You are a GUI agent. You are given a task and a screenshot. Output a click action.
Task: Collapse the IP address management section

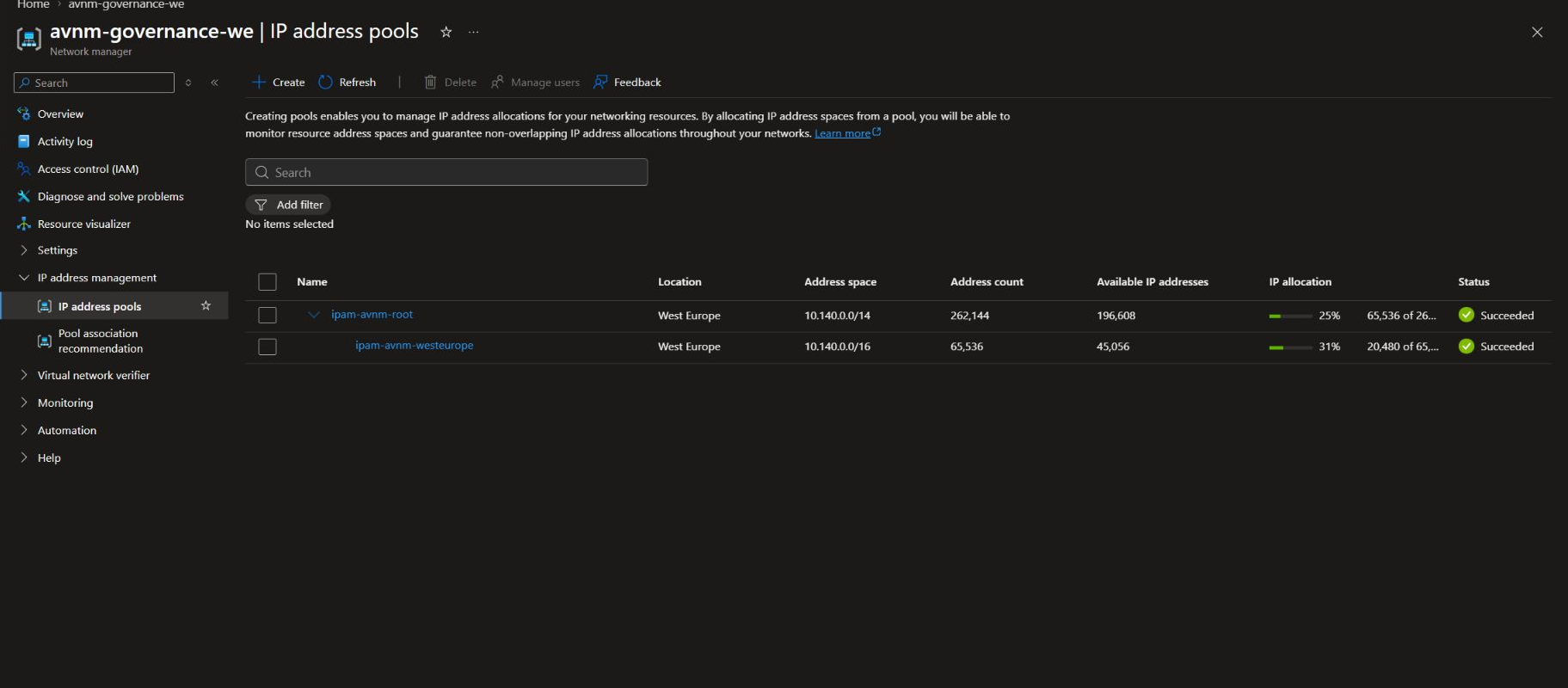[x=96, y=278]
